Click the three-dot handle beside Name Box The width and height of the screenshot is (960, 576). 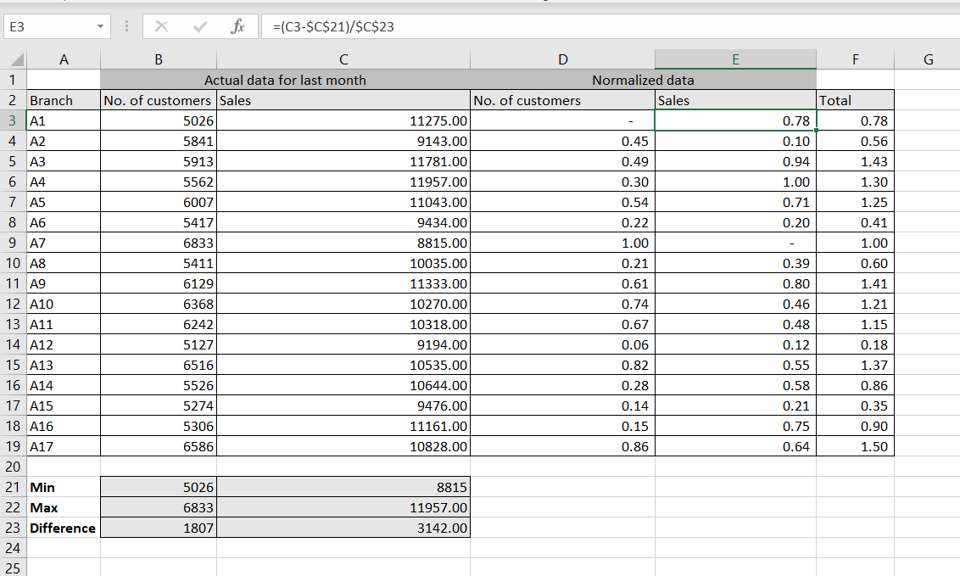(128, 27)
